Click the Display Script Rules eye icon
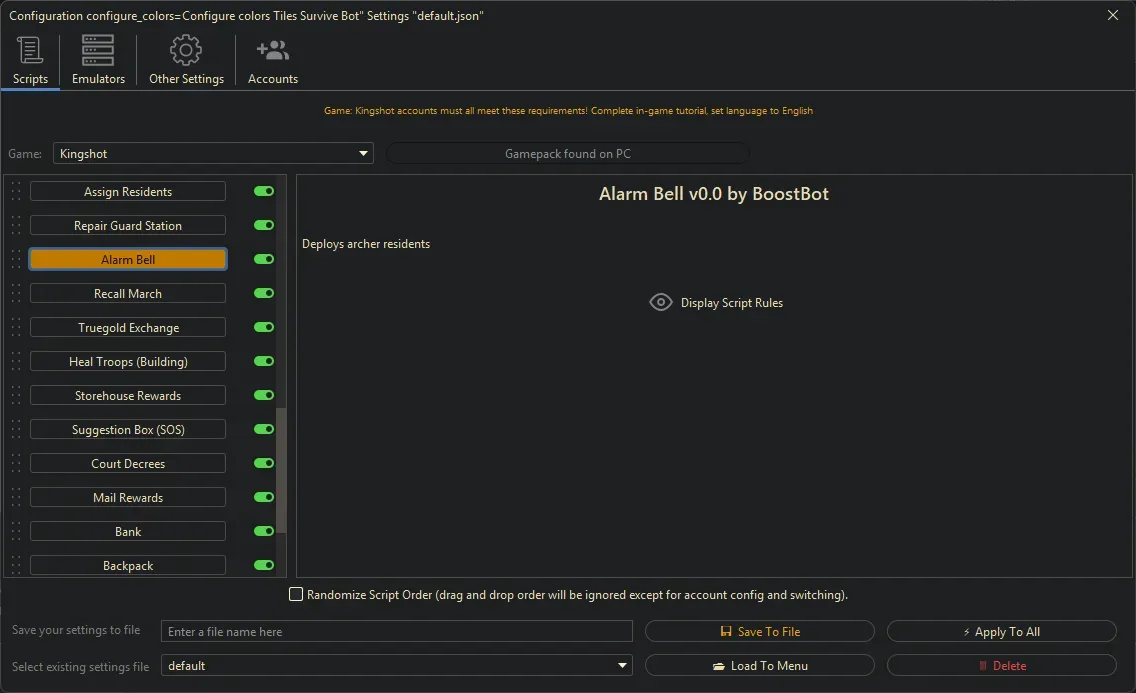 point(660,301)
